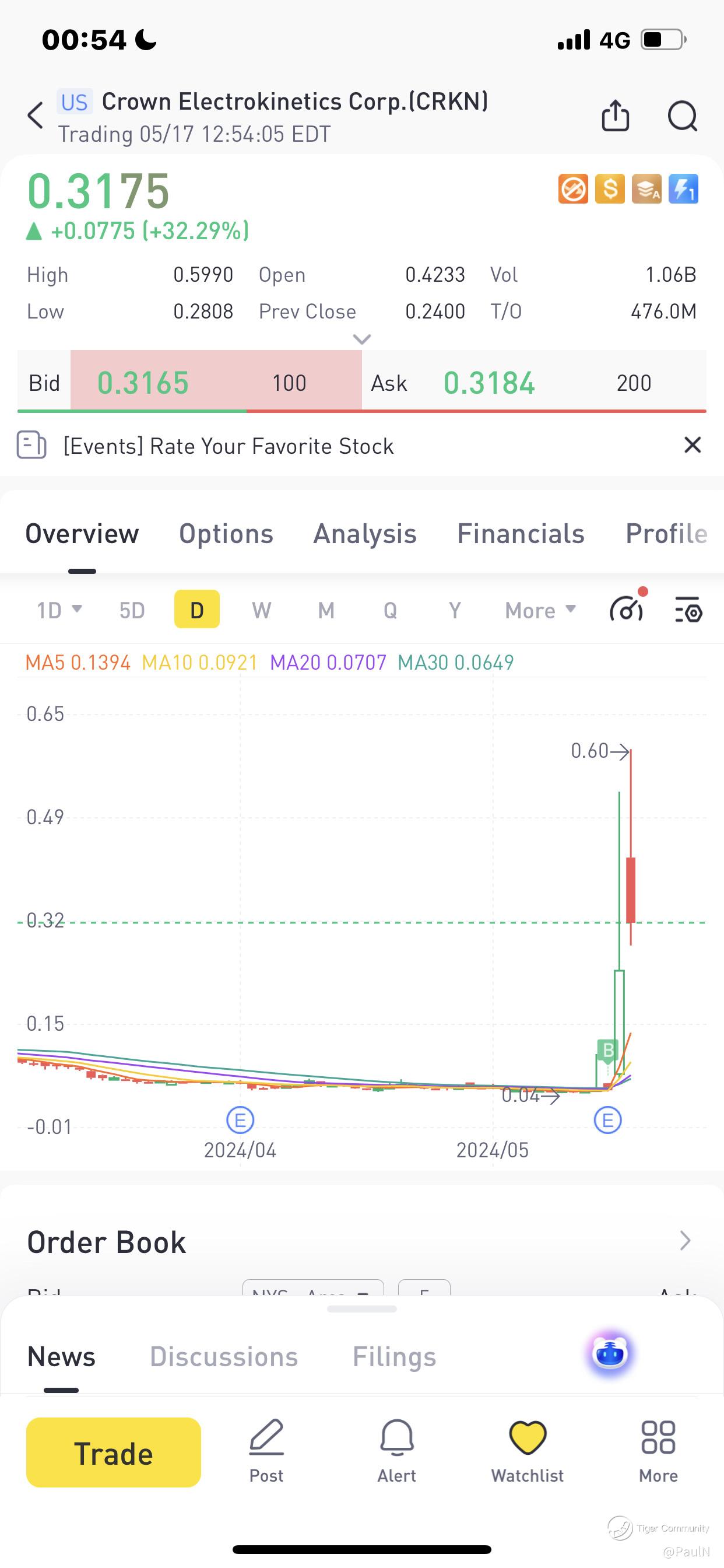Open the News tab
Viewport: 724px width, 1568px height.
pos(61,1356)
